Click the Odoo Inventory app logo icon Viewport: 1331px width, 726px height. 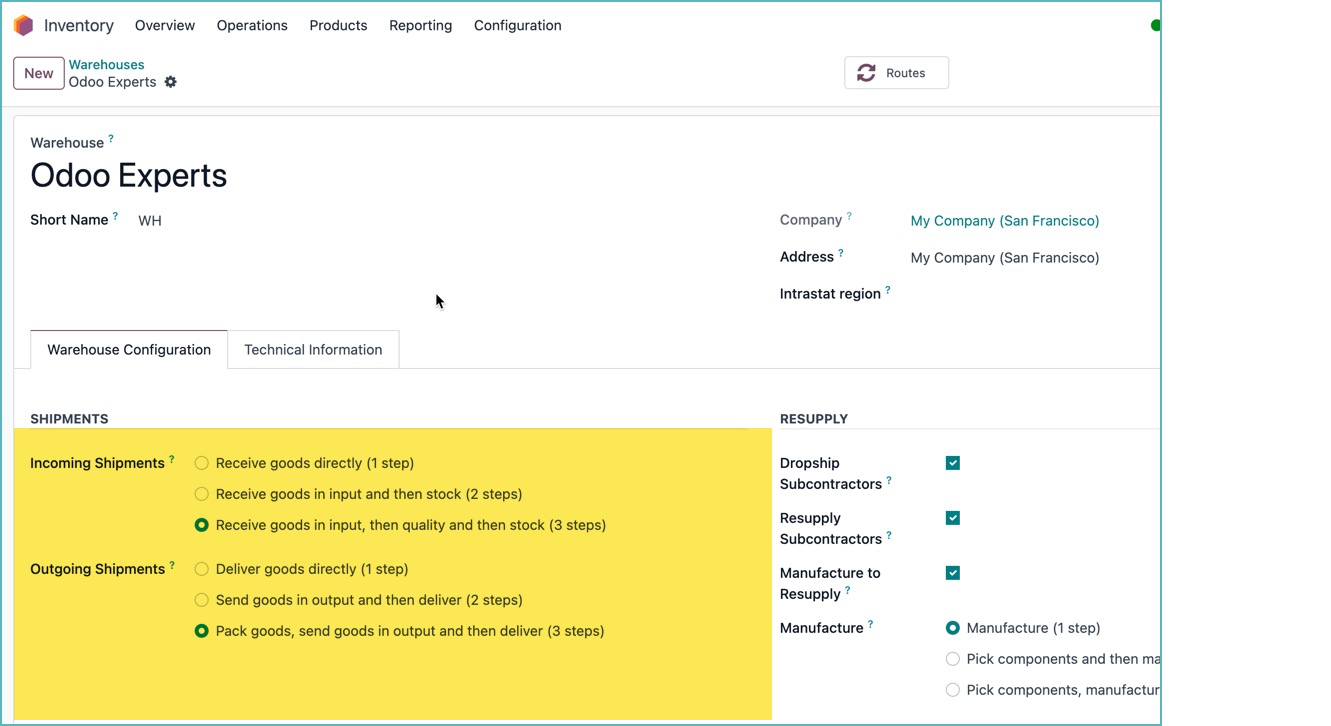(x=23, y=25)
